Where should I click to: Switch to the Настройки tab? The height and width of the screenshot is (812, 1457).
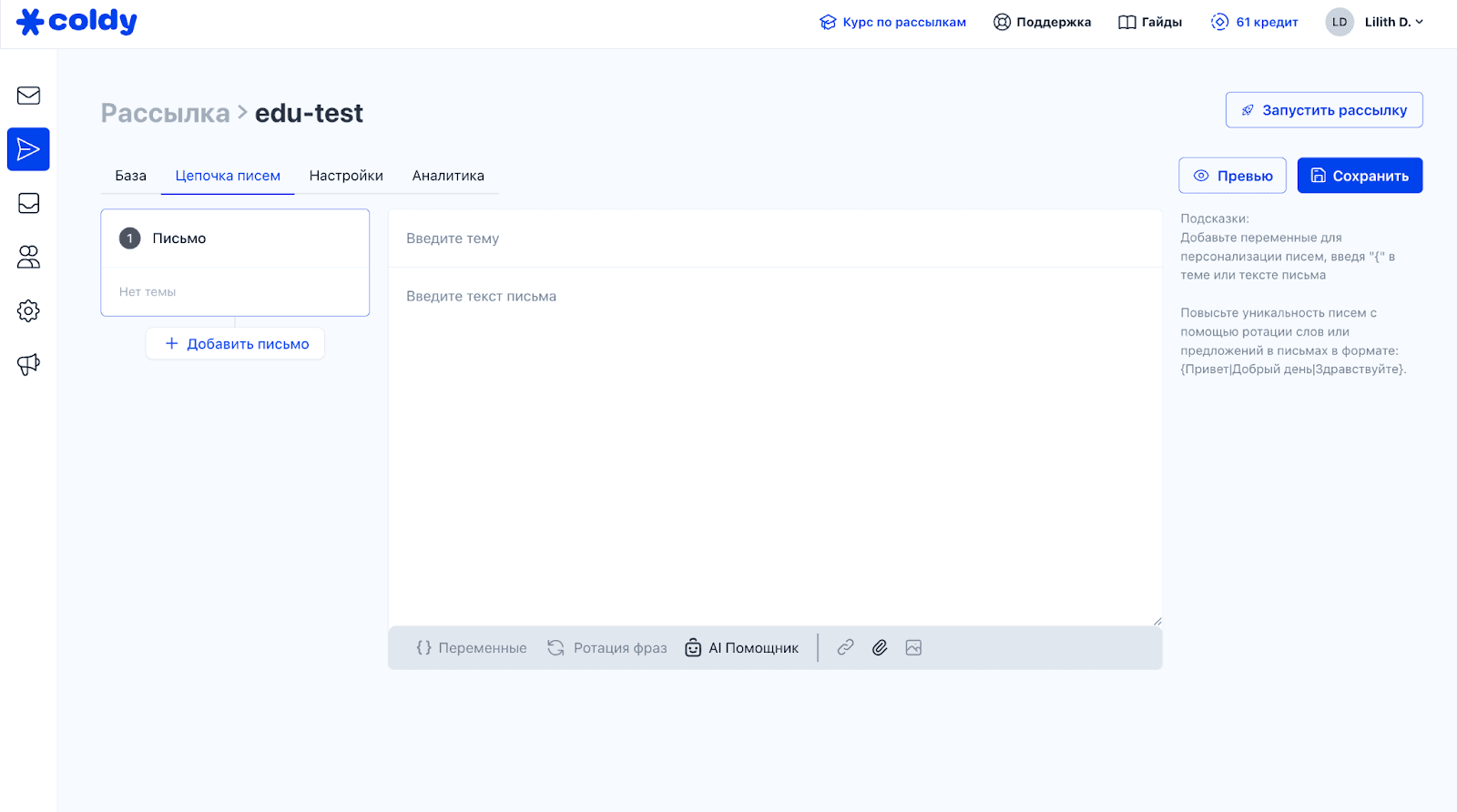(x=346, y=176)
